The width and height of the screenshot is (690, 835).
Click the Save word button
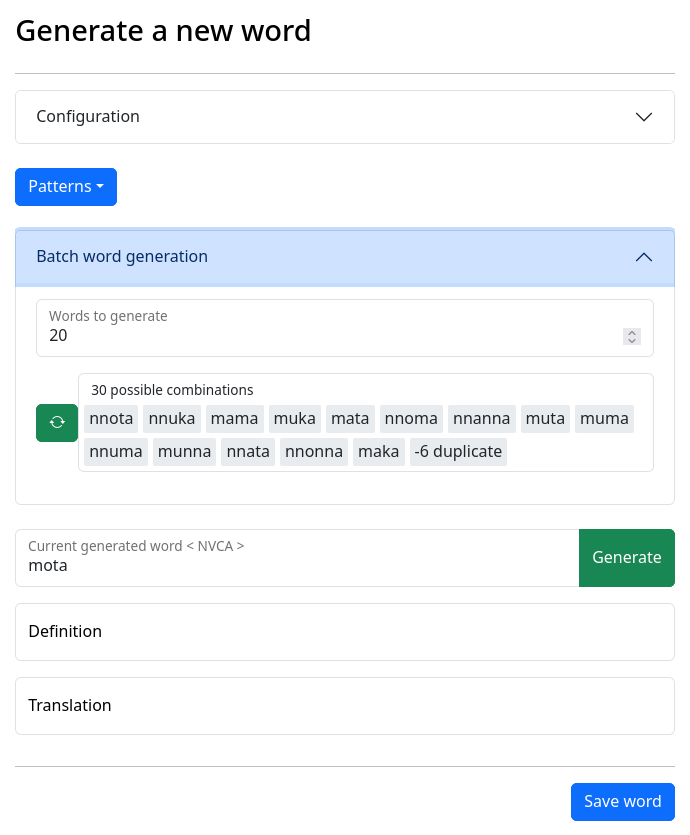point(622,801)
